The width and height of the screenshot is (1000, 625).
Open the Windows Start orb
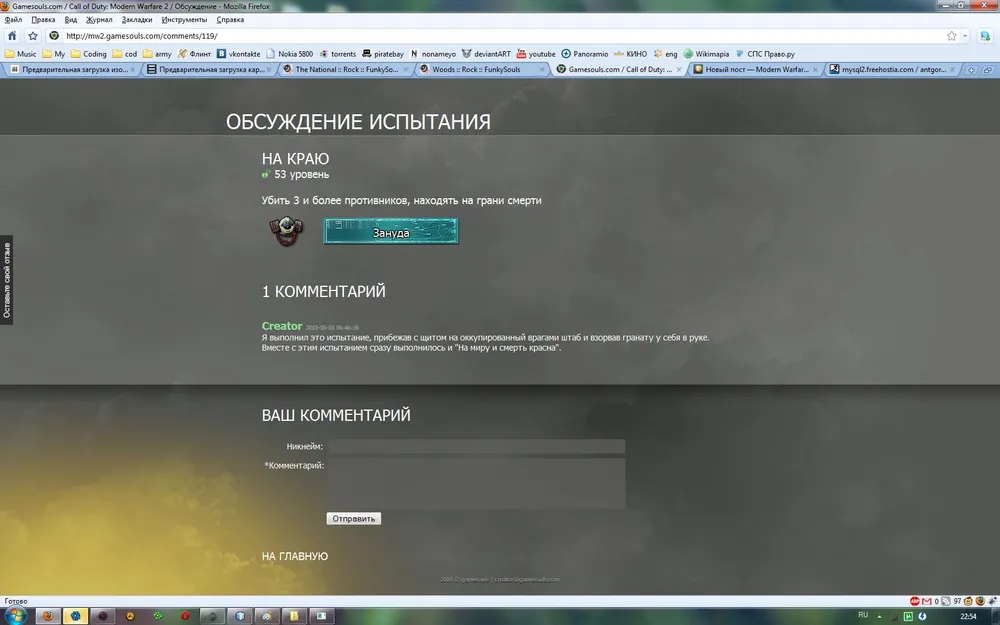tap(15, 616)
